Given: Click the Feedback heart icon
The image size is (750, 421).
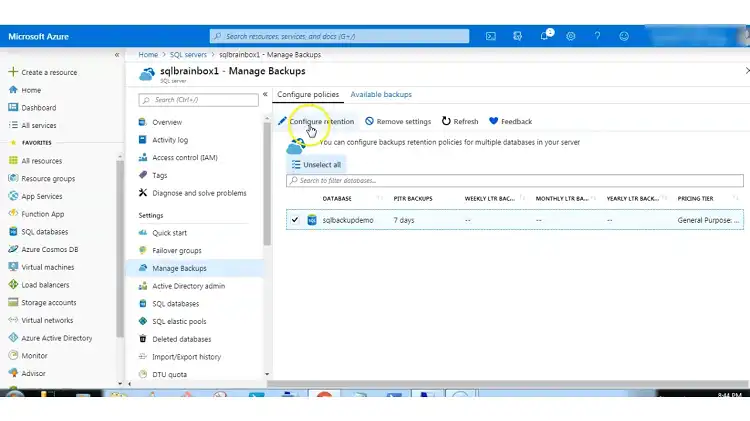Looking at the screenshot, I should [494, 121].
